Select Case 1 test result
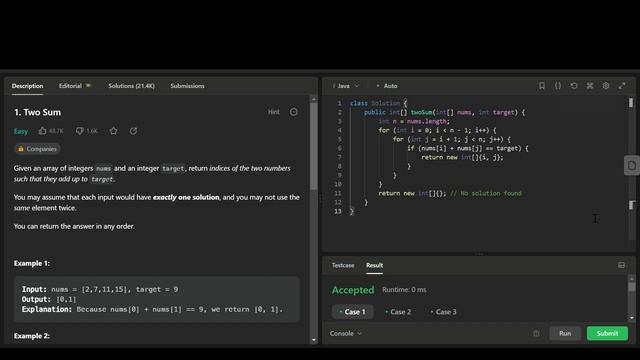The height and width of the screenshot is (360, 640). click(x=353, y=312)
